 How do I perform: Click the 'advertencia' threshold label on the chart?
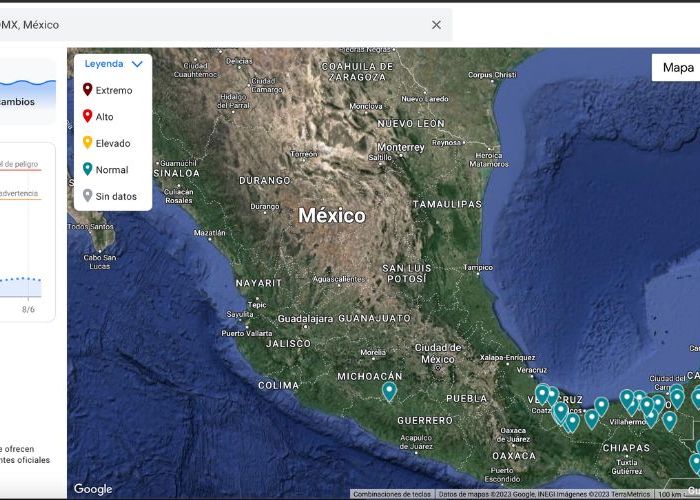19,193
